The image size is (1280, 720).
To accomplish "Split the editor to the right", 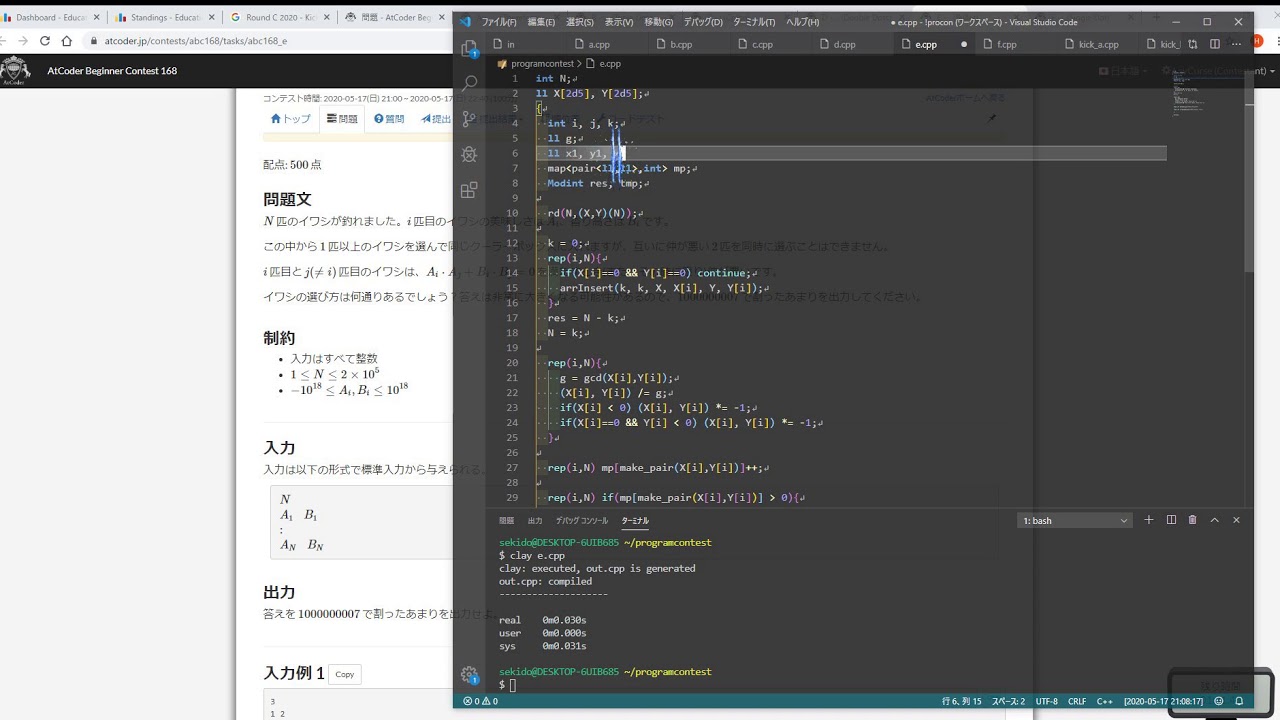I will tap(1215, 44).
